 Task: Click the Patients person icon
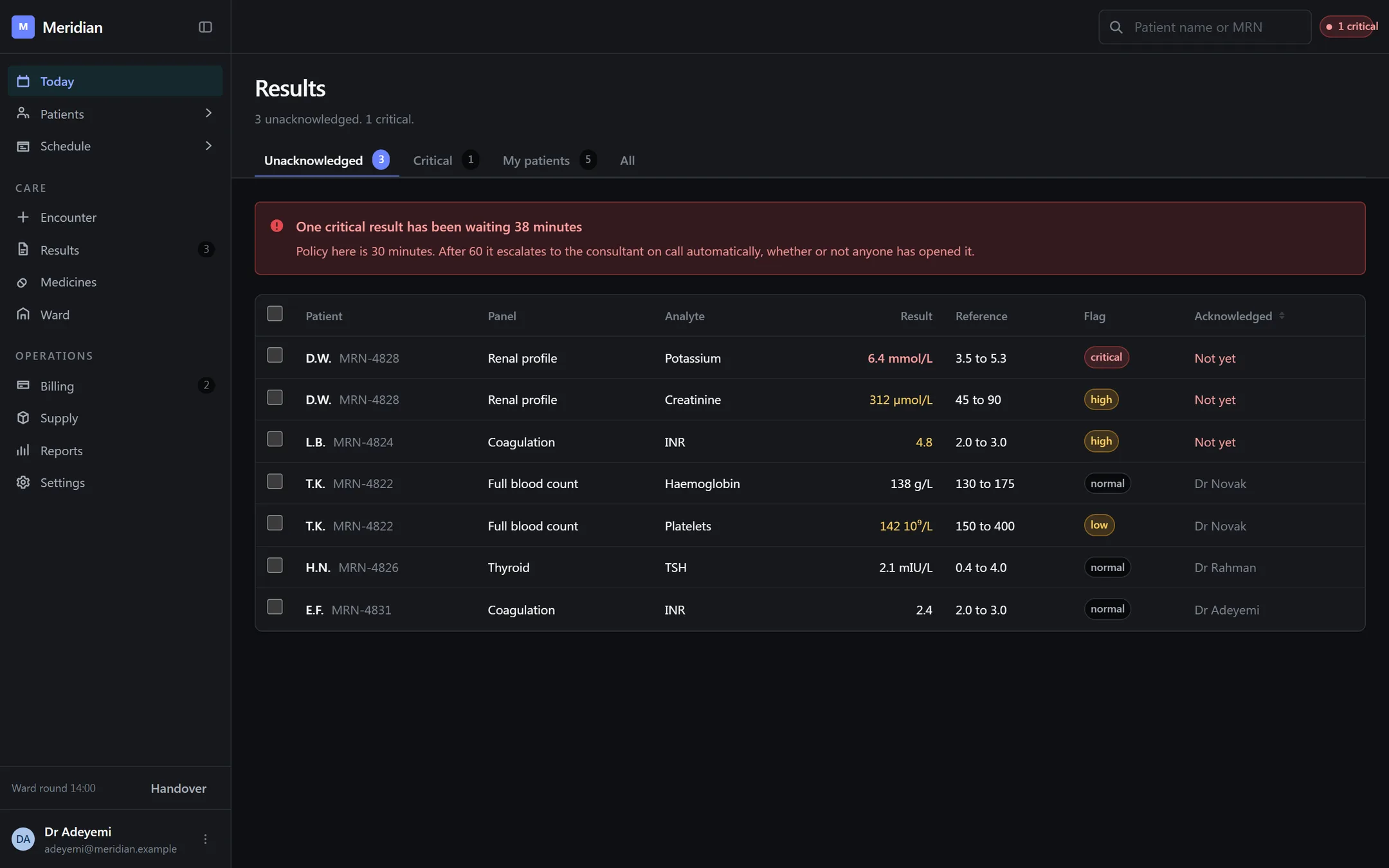point(23,113)
